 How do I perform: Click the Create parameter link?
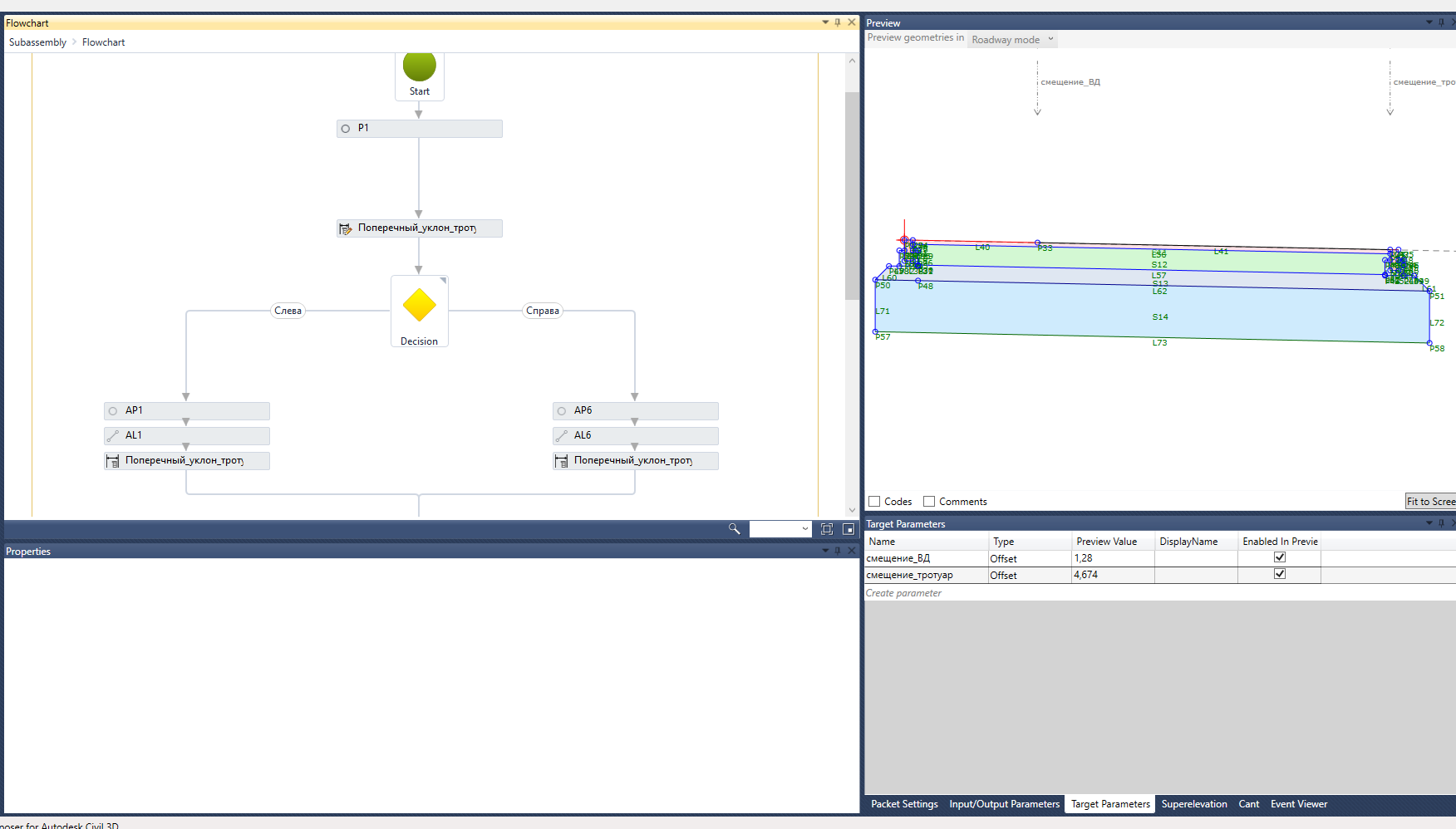[x=903, y=593]
